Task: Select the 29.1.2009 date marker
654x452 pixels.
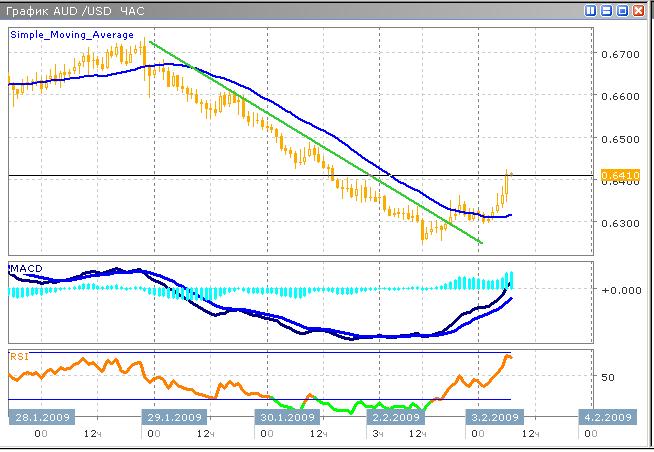Action: (x=176, y=417)
